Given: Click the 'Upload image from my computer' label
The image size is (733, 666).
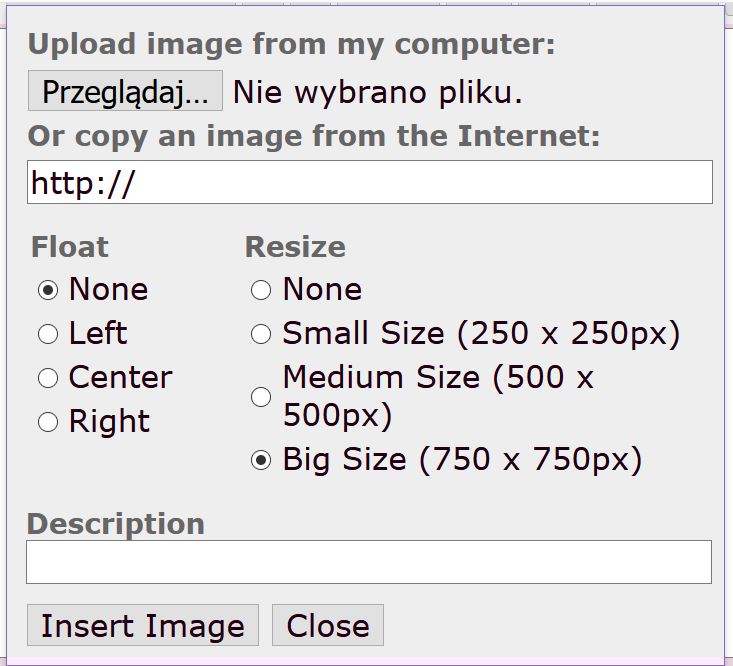Looking at the screenshot, I should [x=291, y=45].
